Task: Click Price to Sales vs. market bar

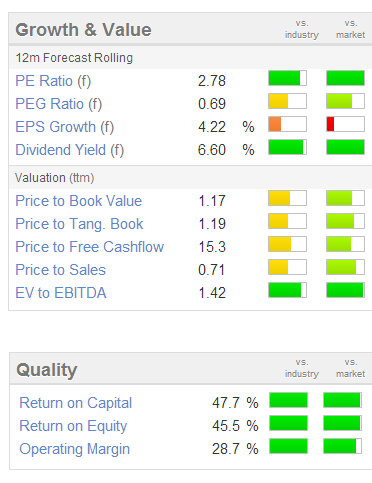Action: point(345,267)
